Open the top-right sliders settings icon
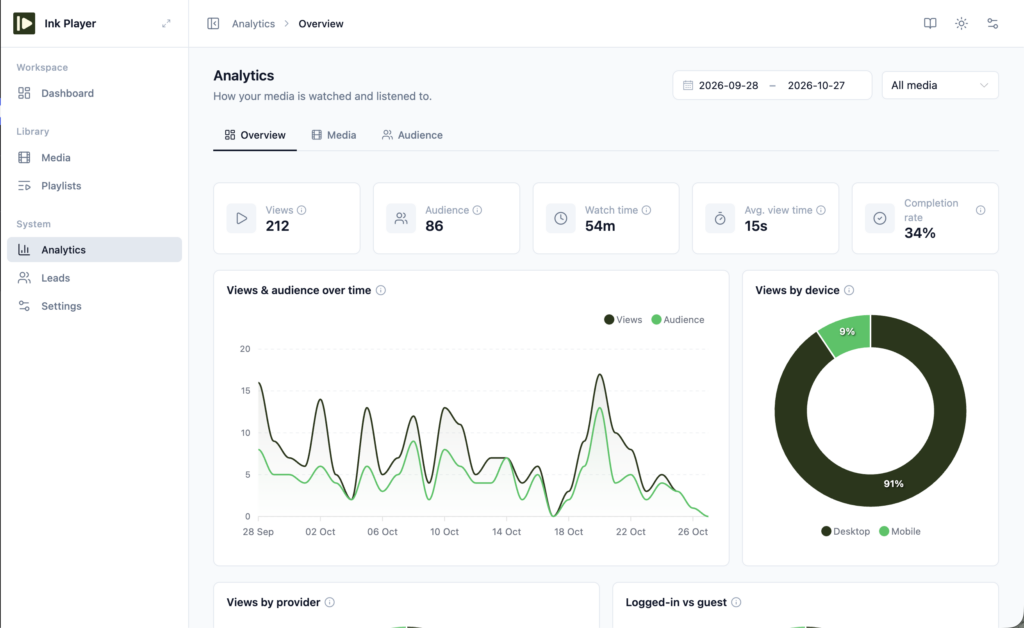The width and height of the screenshot is (1024, 628). 993,24
